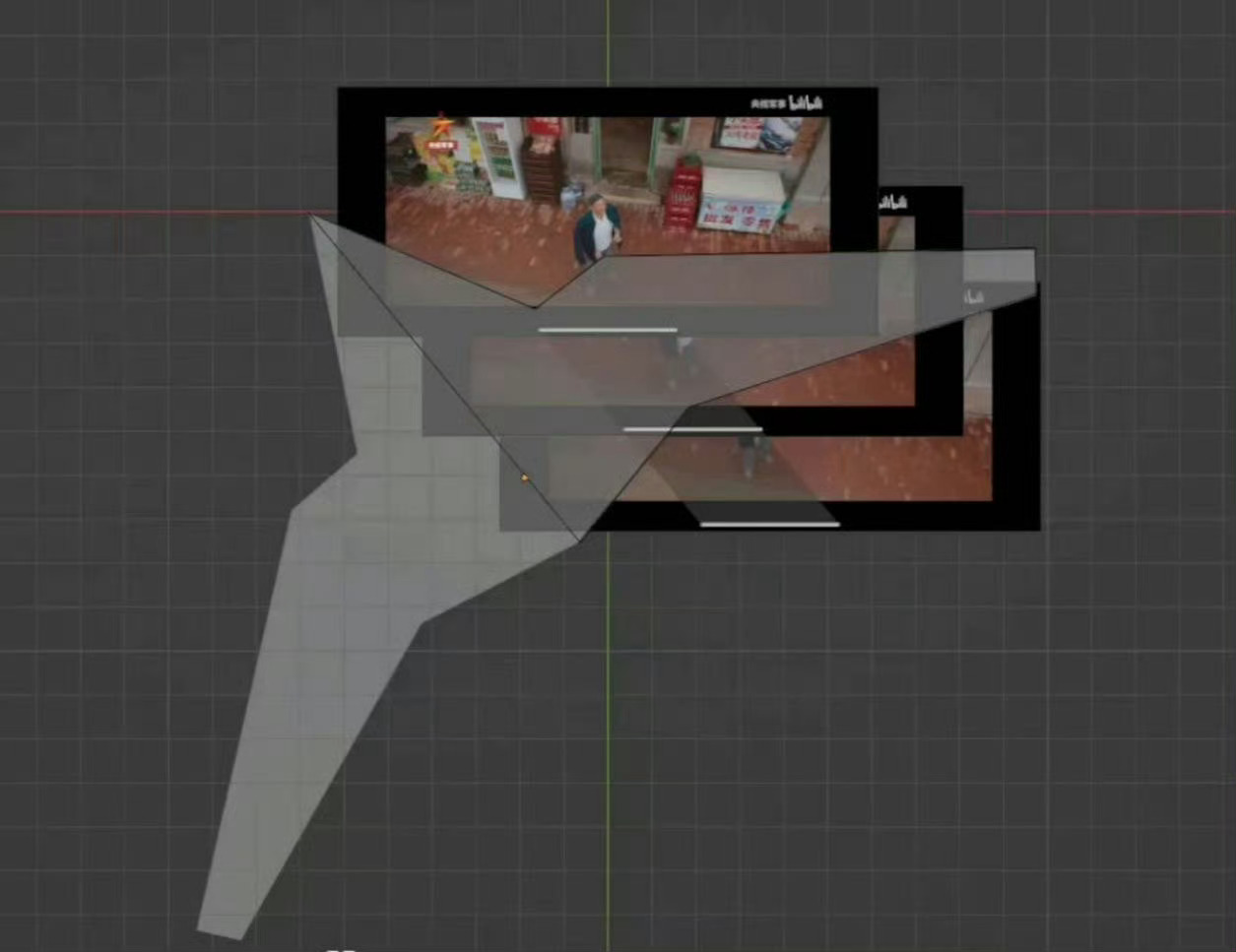The width and height of the screenshot is (1236, 952).
Task: Click the white bar under the front image
Action: click(608, 330)
